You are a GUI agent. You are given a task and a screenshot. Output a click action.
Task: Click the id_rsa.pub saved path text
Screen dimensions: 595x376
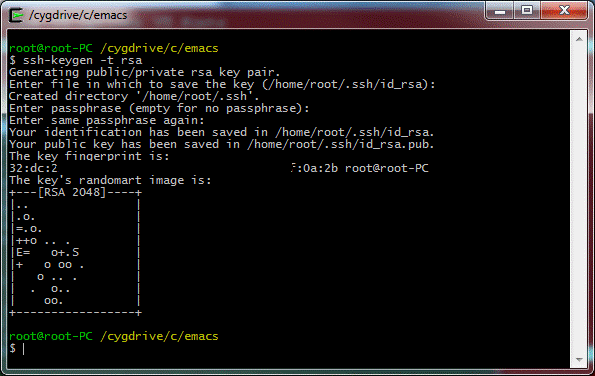tap(340, 145)
